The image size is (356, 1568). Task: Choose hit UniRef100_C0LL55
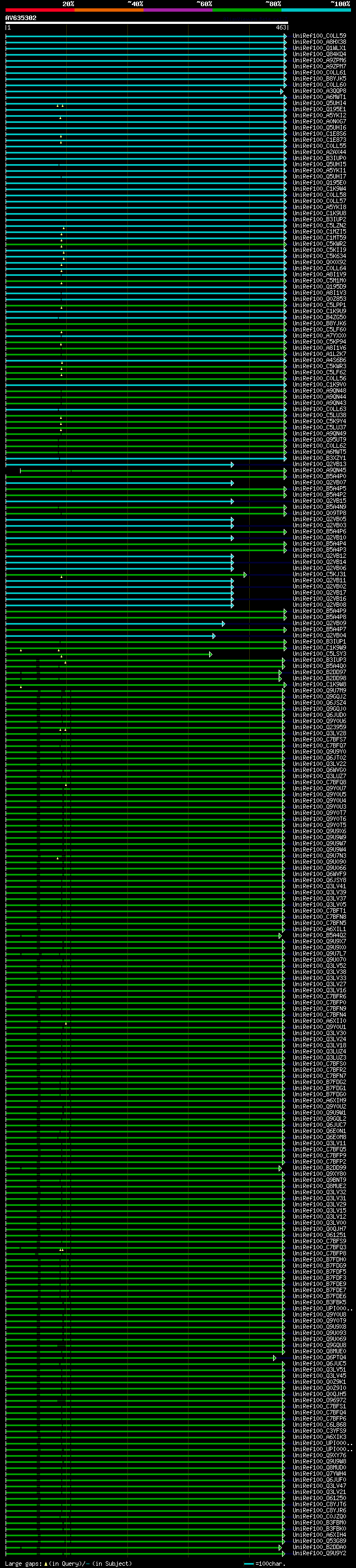319,146
